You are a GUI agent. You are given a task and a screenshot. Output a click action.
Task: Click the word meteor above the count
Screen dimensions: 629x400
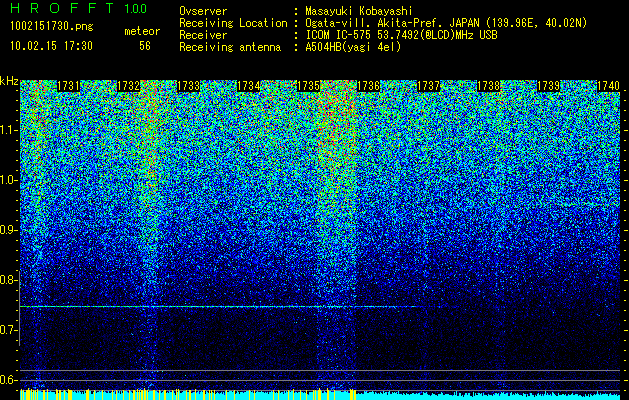click(142, 31)
